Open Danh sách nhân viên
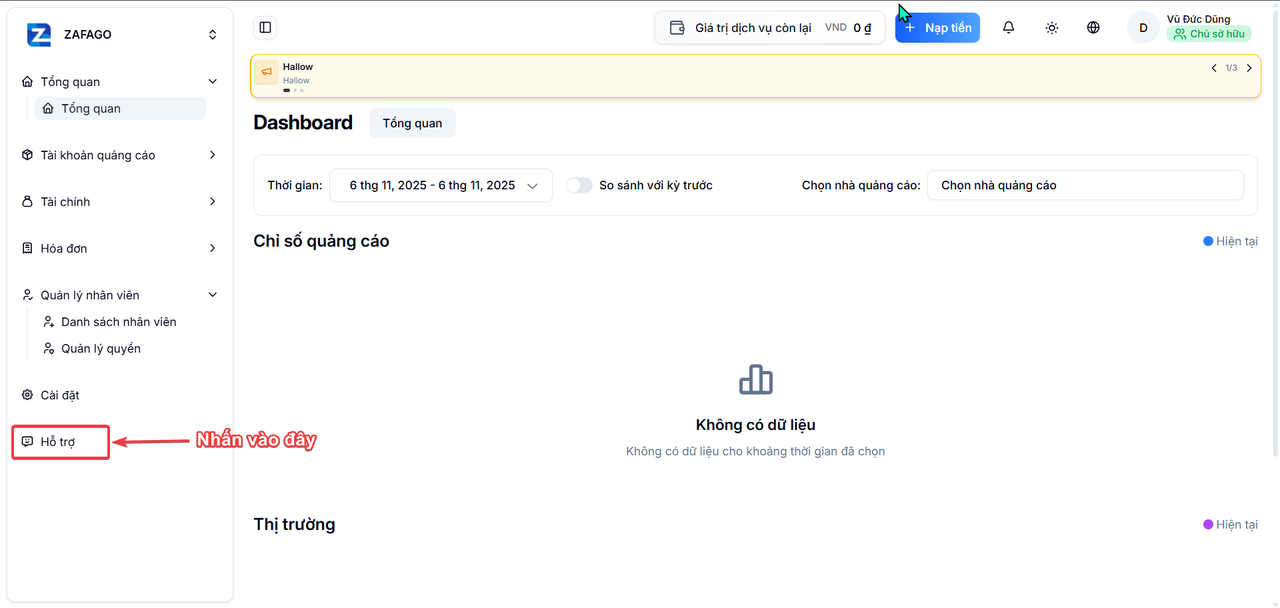Image resolution: width=1280 pixels, height=608 pixels. [119, 322]
